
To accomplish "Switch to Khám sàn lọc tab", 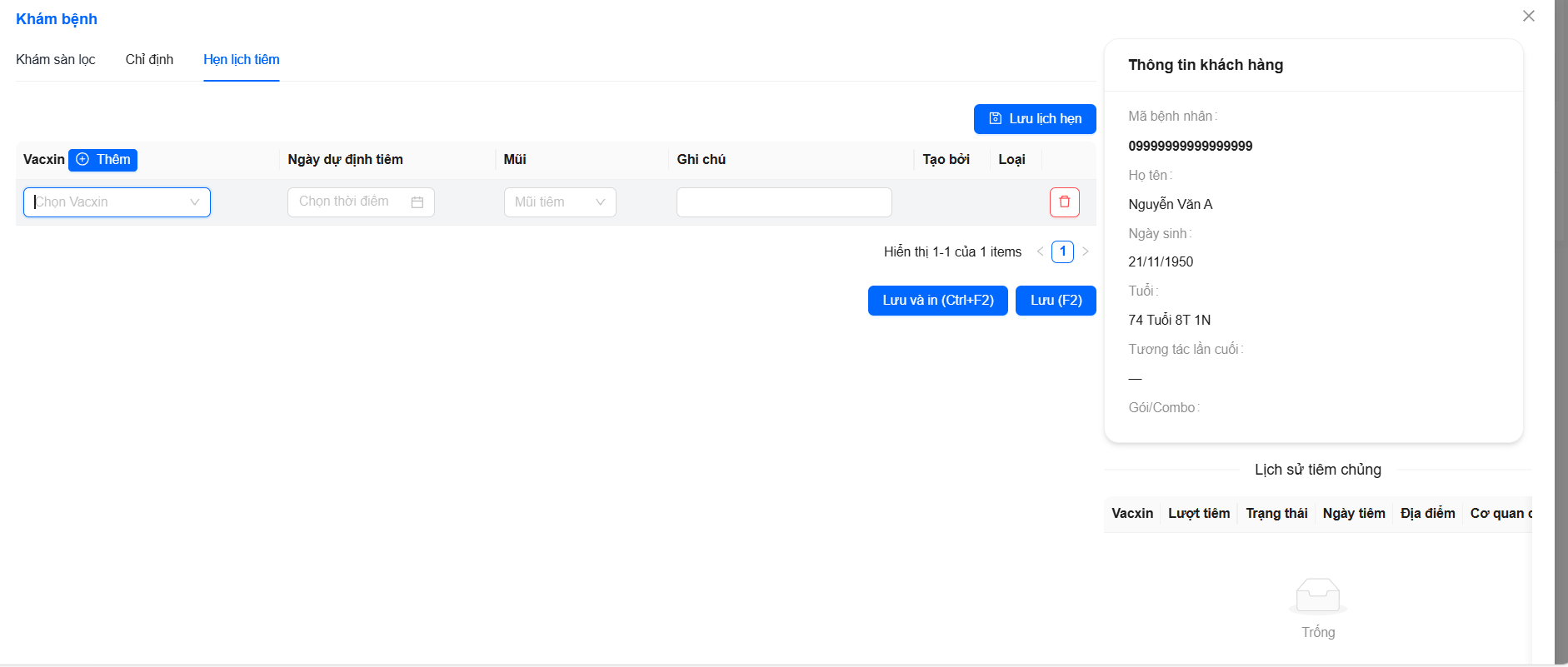I will point(56,60).
